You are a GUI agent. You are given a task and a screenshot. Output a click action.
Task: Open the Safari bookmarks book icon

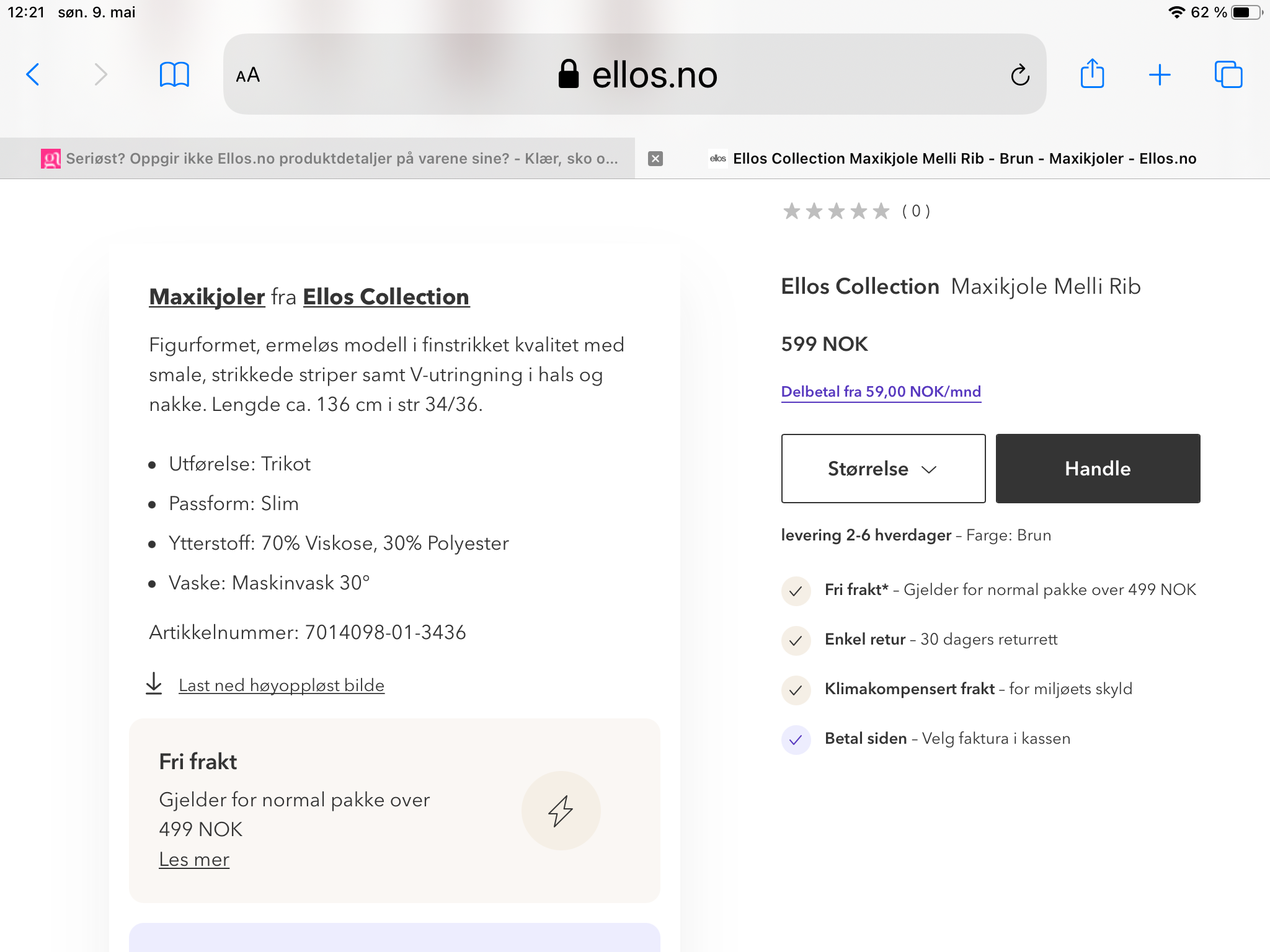click(x=174, y=75)
